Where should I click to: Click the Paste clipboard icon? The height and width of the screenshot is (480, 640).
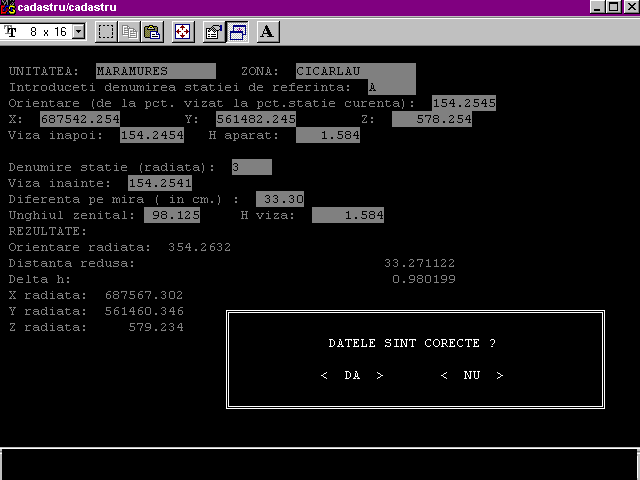151,32
